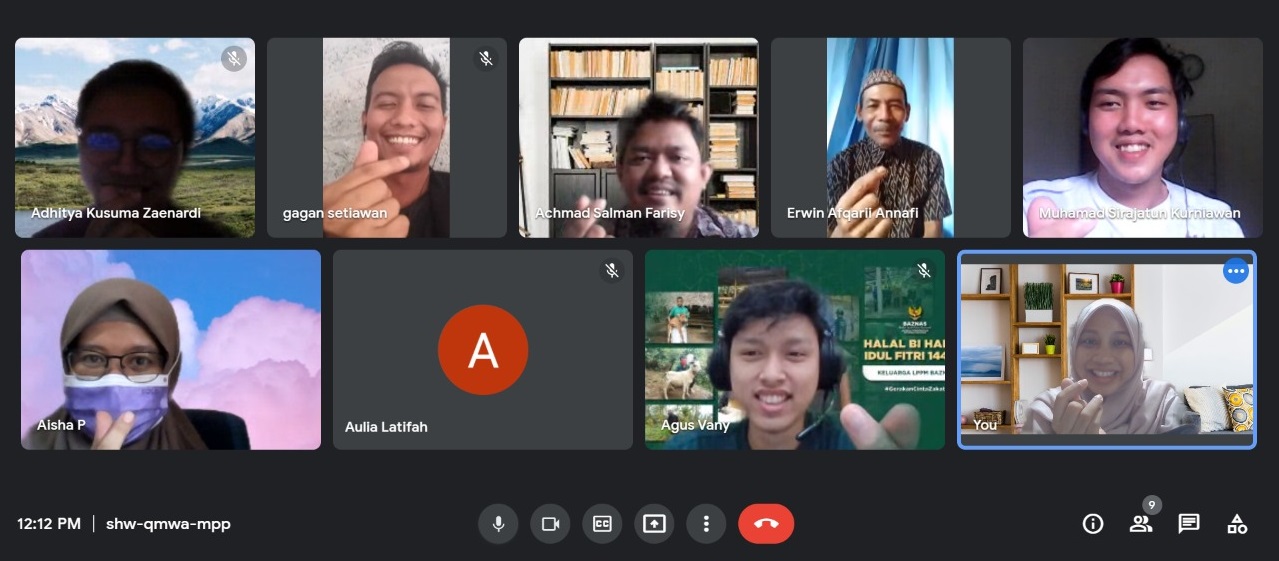
Task: Select Achmad Salman Farisy's video tile
Action: (638, 138)
